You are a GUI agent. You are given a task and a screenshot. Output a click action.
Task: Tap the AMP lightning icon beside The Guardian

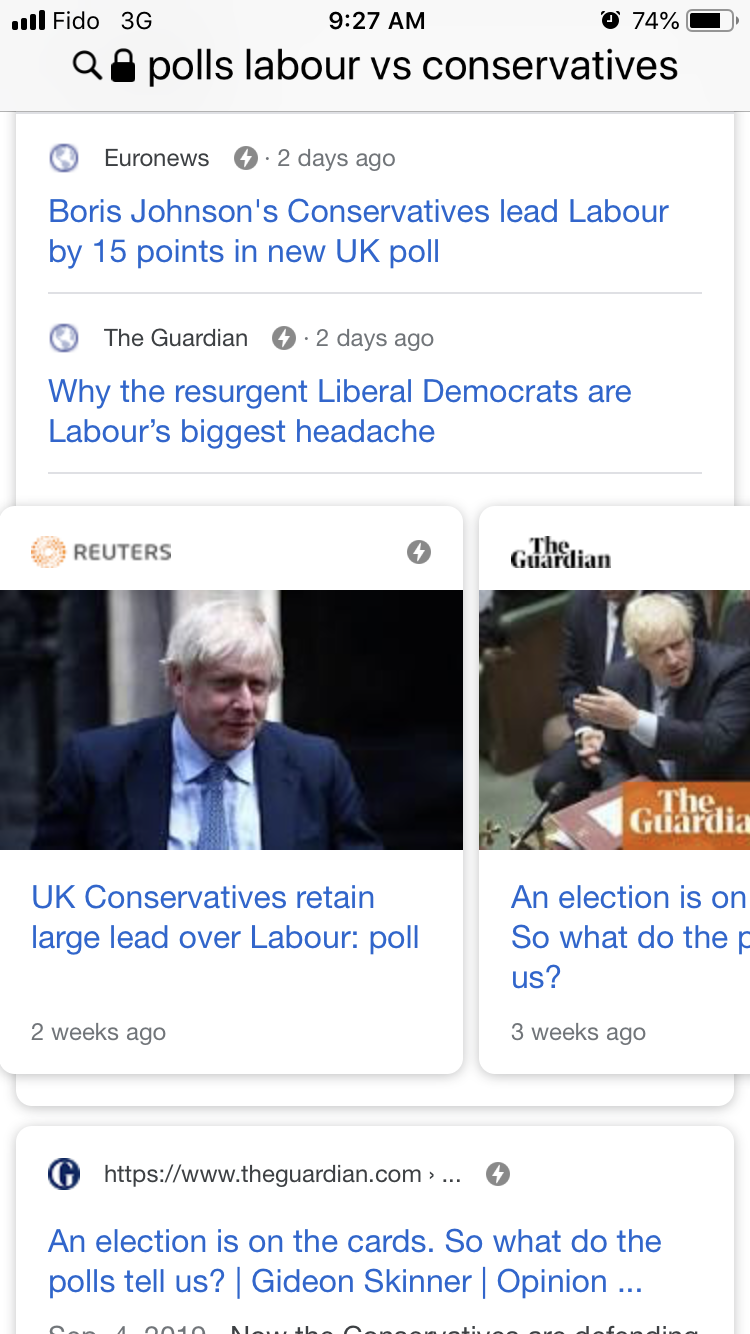tap(285, 338)
